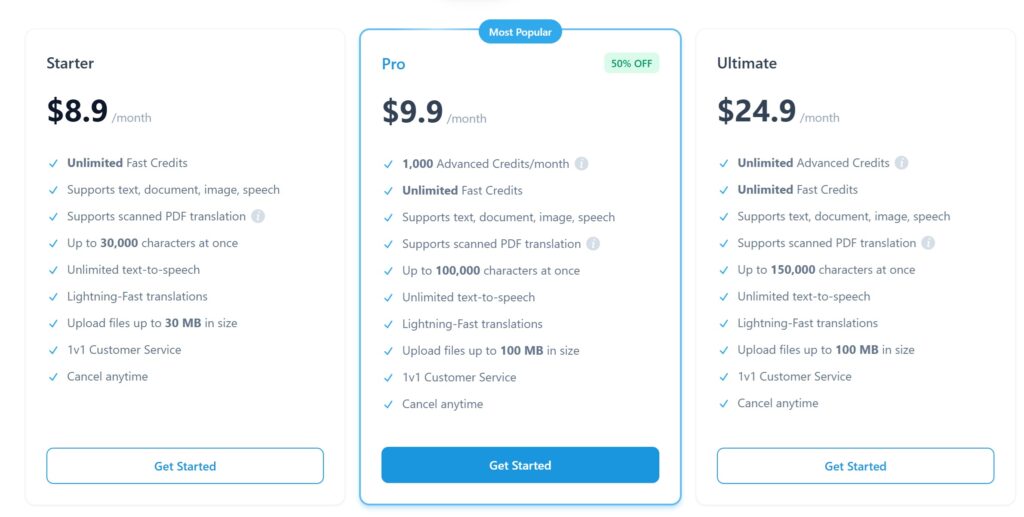Select the Pro plan heading

coord(393,64)
